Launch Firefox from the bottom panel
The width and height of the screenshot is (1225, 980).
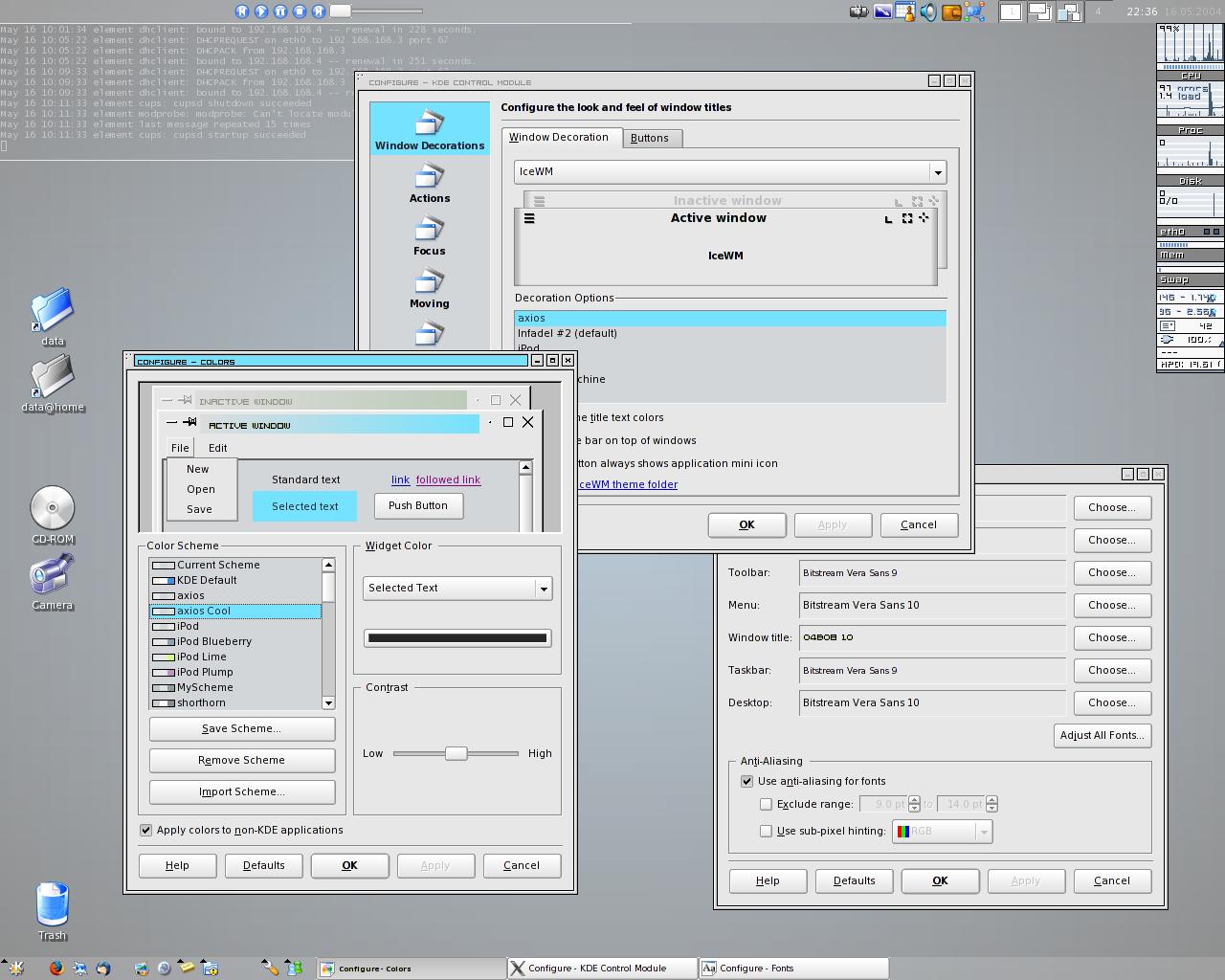pyautogui.click(x=56, y=969)
